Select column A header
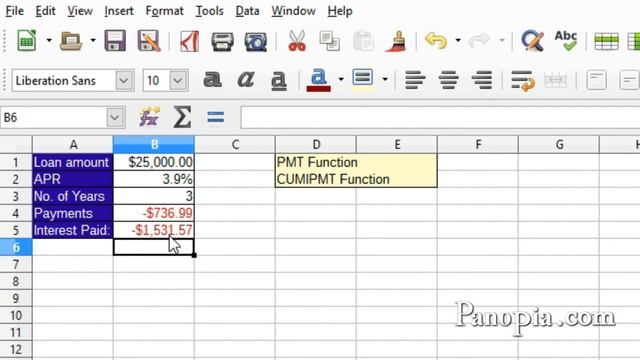This screenshot has height=360, width=640. pos(73,144)
